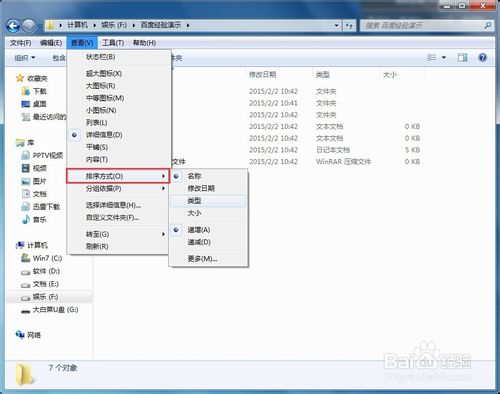
Task: Select 大图标(R) view
Action: click(119, 86)
